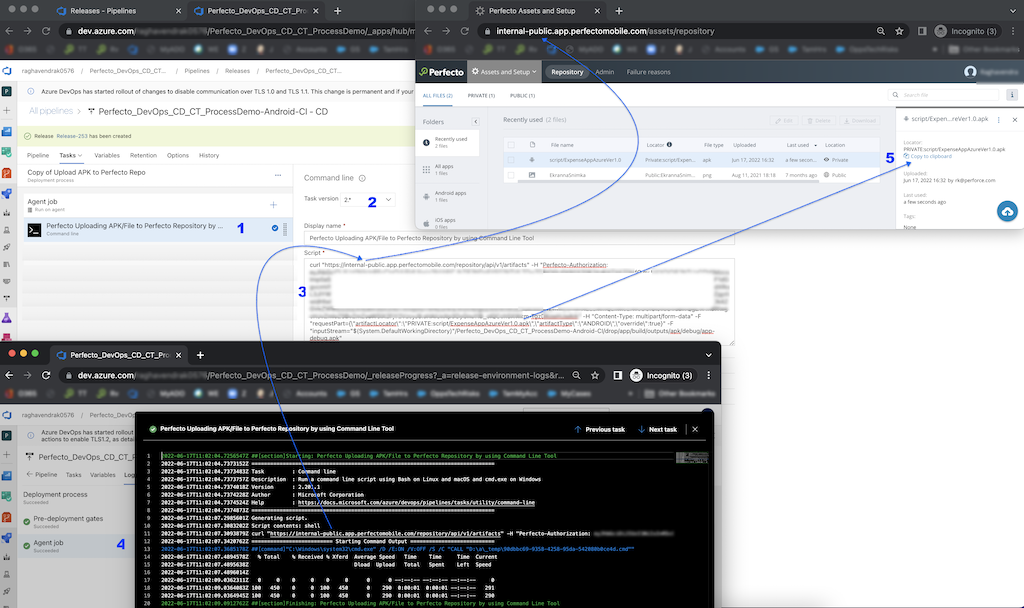The image size is (1024, 608).
Task: Open Assets and Setup menu in Perfecto
Action: point(504,72)
